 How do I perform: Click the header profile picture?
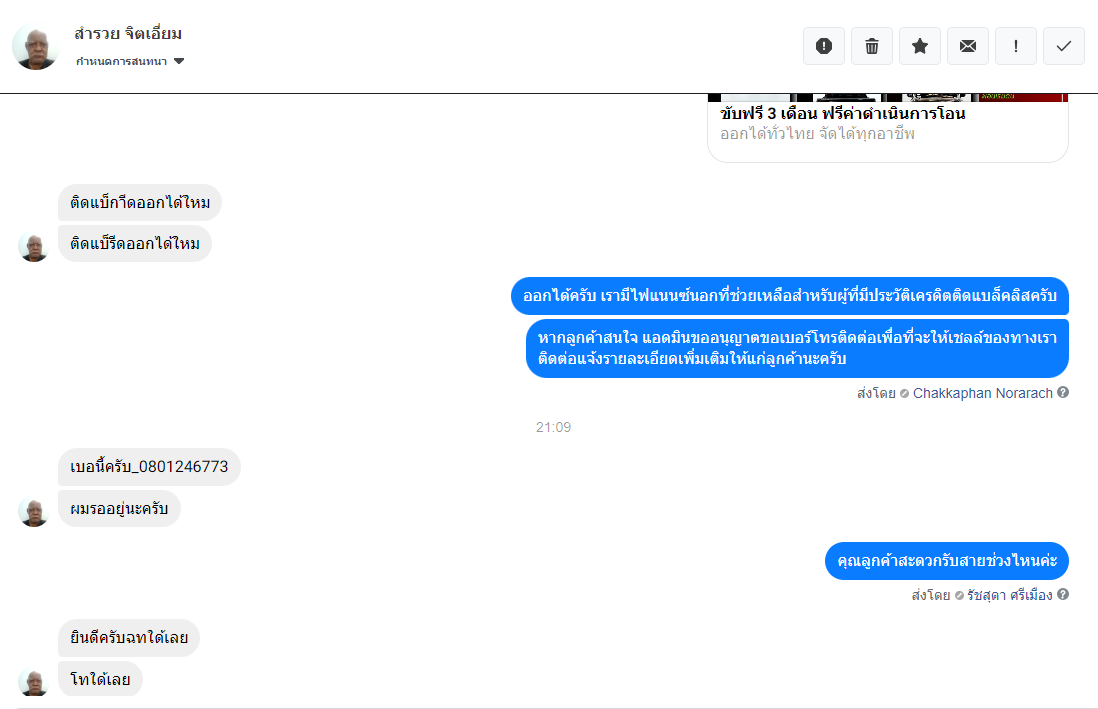pos(35,47)
